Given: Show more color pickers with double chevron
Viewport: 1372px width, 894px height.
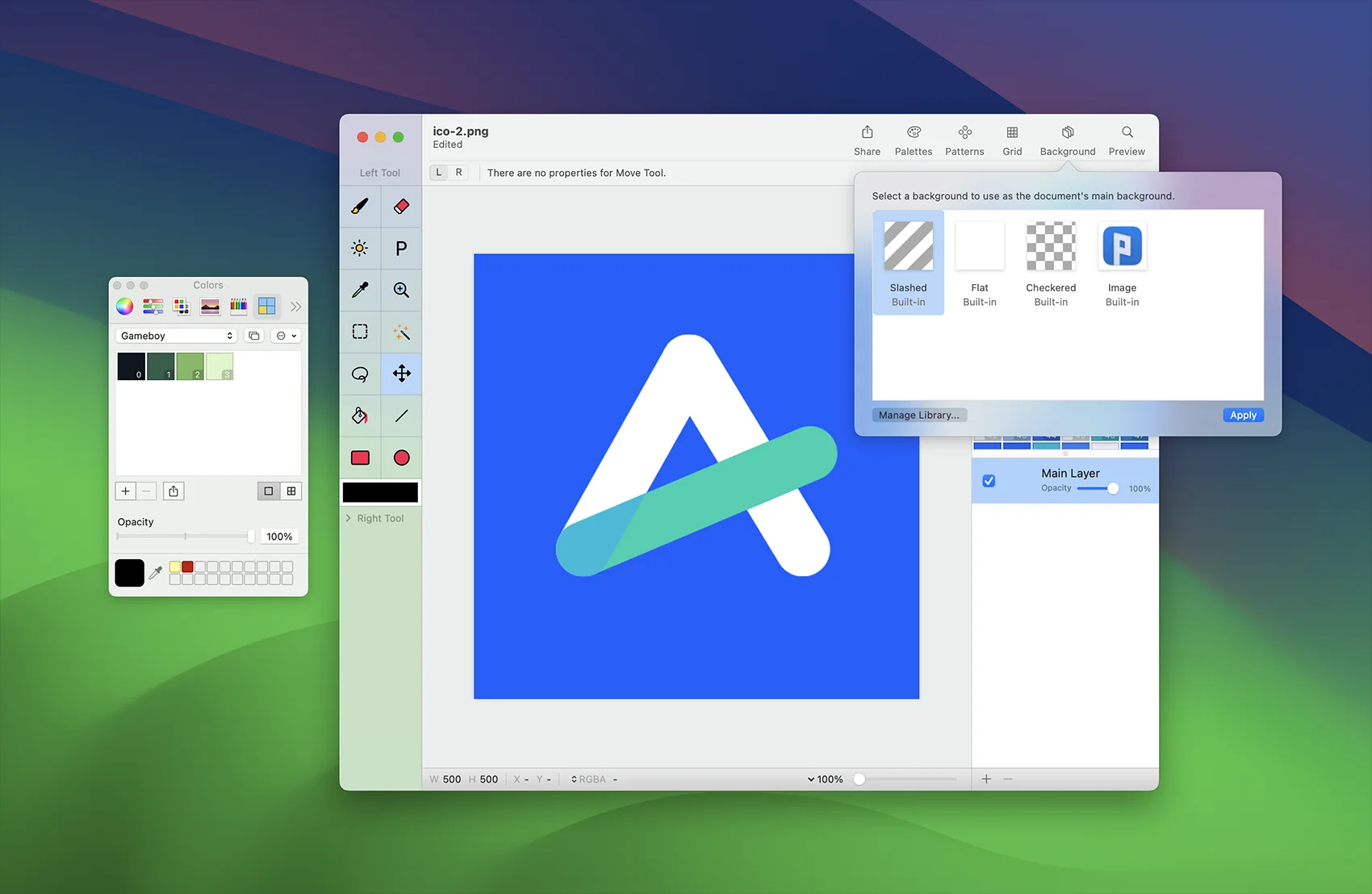Looking at the screenshot, I should [295, 307].
